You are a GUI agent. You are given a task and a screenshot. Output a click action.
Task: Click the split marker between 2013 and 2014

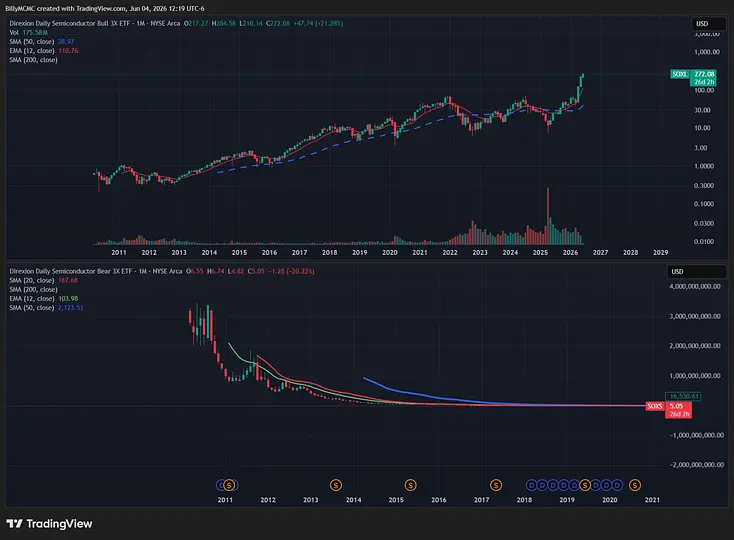(336, 485)
